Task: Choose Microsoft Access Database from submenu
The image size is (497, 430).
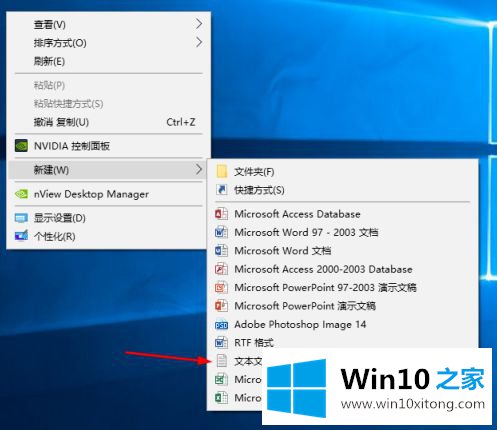Action: pos(343,214)
